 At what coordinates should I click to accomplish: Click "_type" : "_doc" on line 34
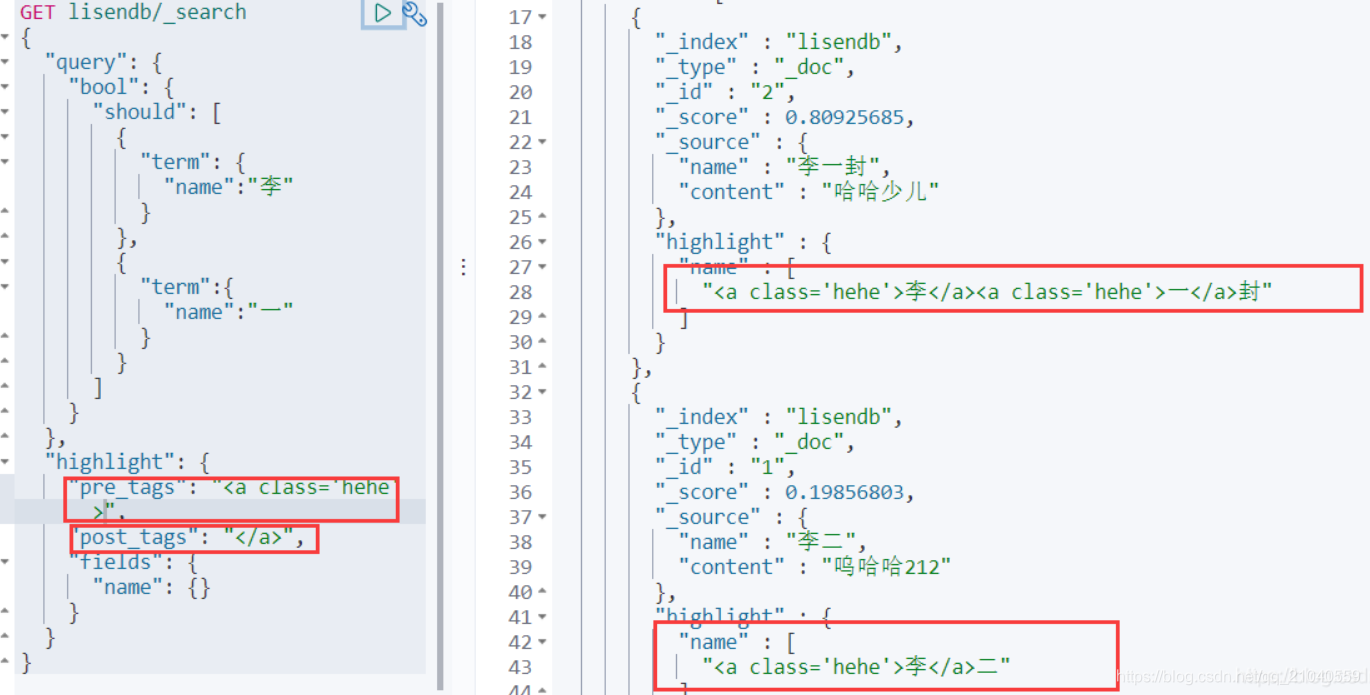coord(755,442)
